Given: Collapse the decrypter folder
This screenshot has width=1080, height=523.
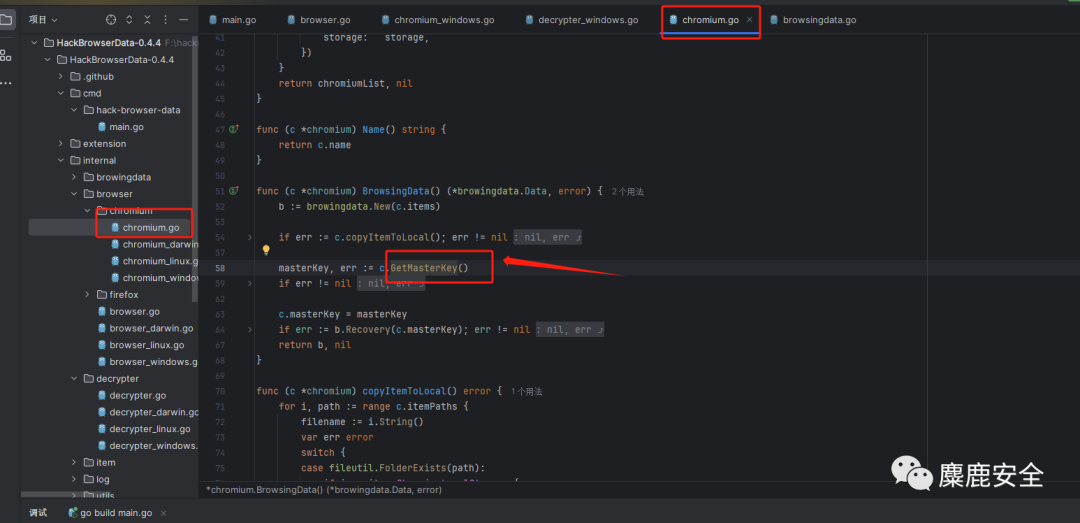Looking at the screenshot, I should tap(74, 379).
